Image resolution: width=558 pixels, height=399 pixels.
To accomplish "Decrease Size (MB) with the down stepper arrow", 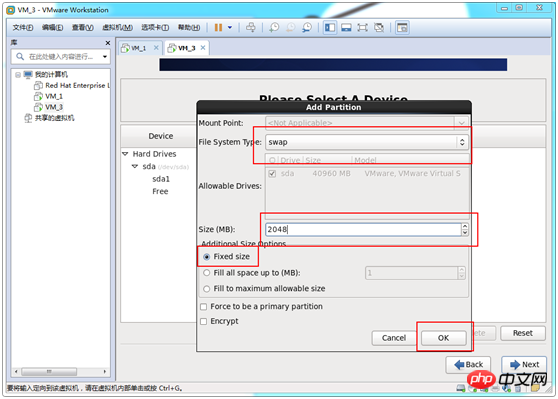I will click(465, 232).
